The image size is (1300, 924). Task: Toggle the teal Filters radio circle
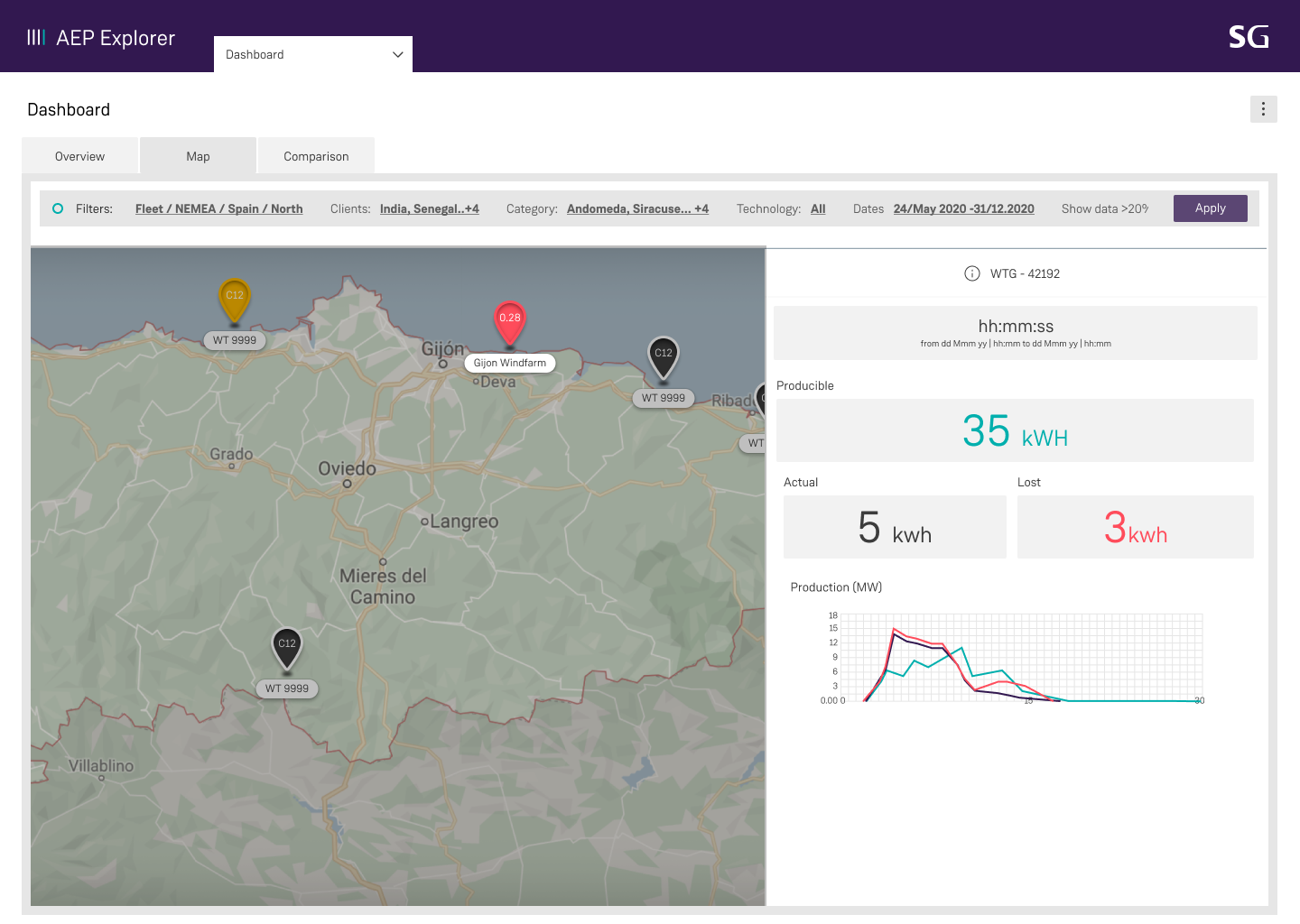tap(58, 208)
